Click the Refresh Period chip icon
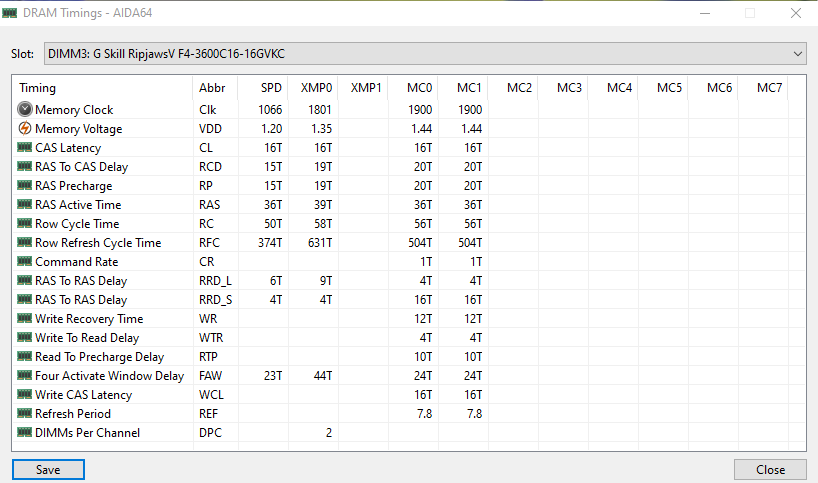 tap(25, 414)
